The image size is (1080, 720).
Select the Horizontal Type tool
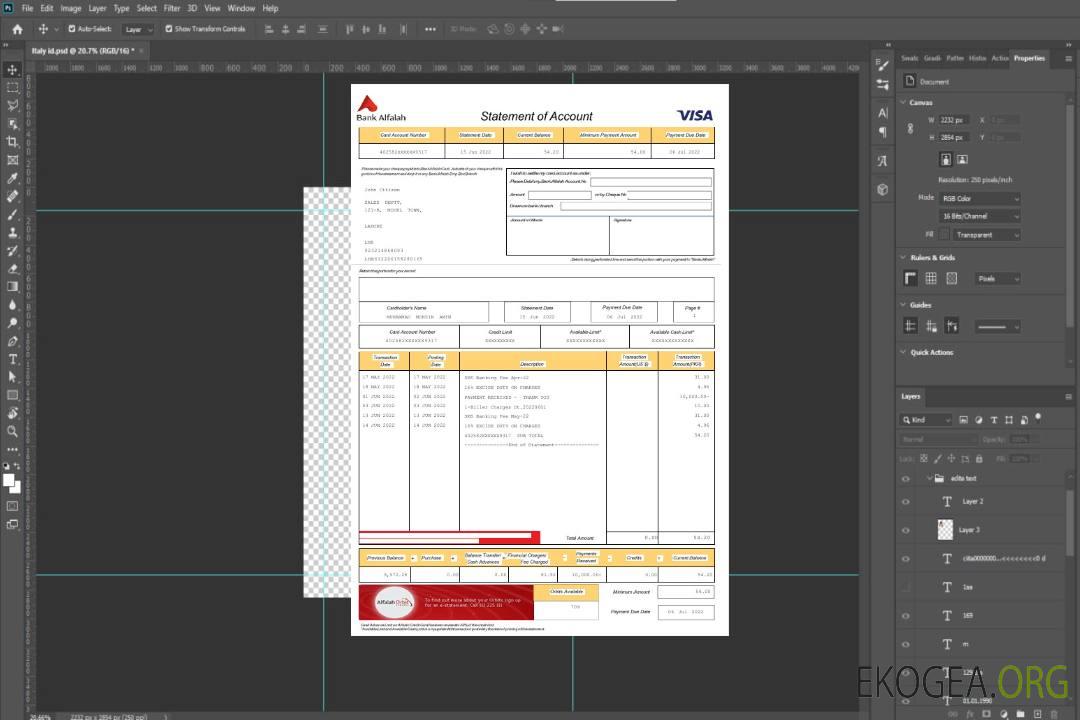pyautogui.click(x=12, y=359)
